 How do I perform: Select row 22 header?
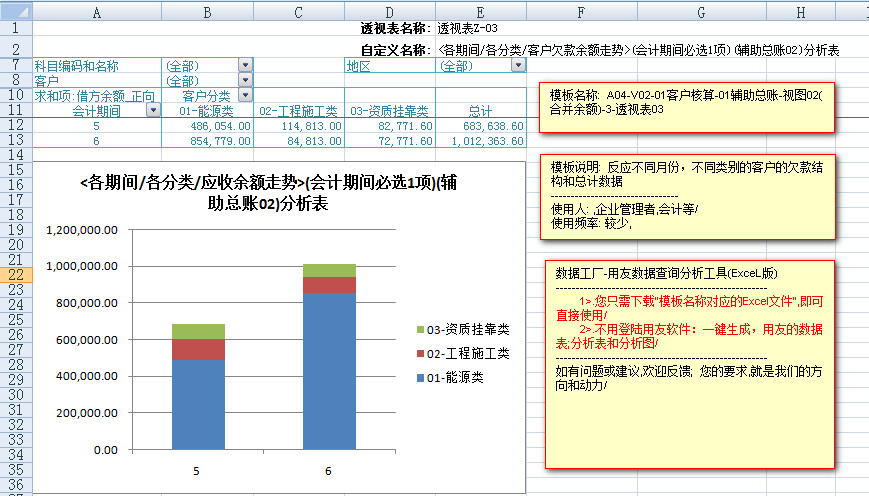[x=16, y=274]
